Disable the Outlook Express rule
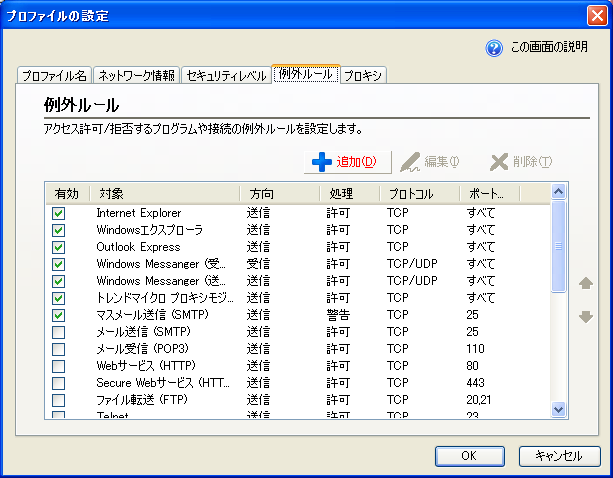 point(59,247)
